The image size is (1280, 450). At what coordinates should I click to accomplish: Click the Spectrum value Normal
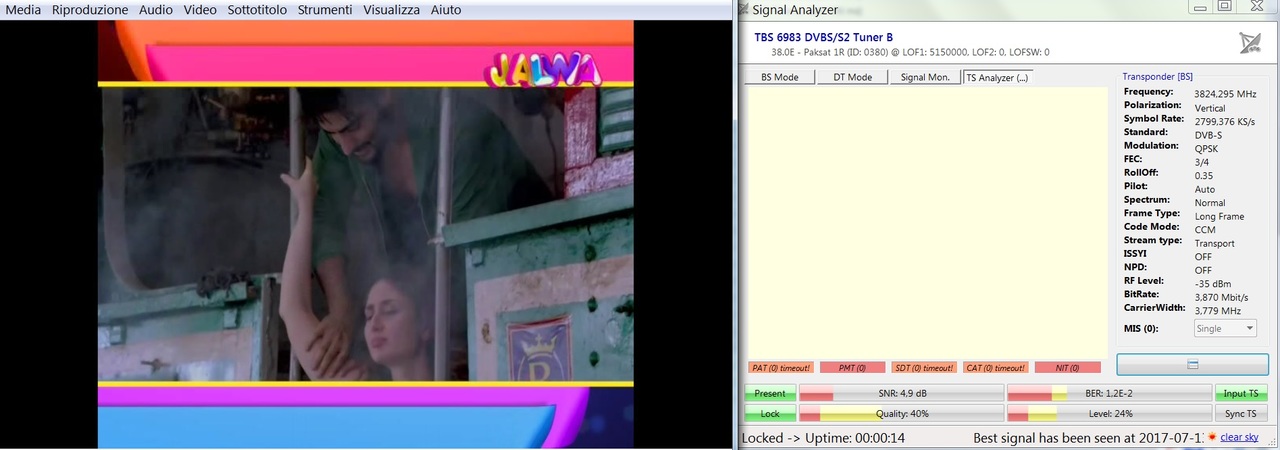[x=1210, y=203]
